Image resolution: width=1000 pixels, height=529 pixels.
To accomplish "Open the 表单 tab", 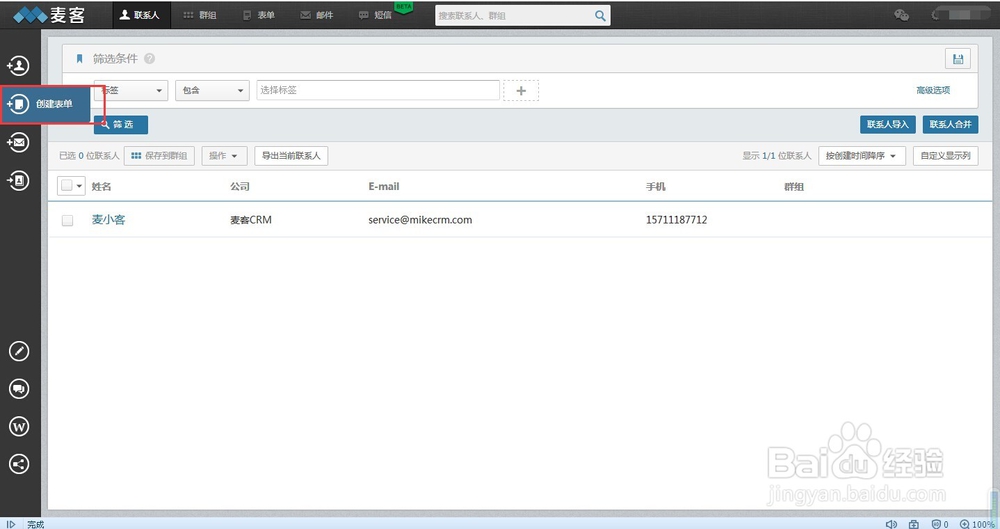I will (x=259, y=15).
